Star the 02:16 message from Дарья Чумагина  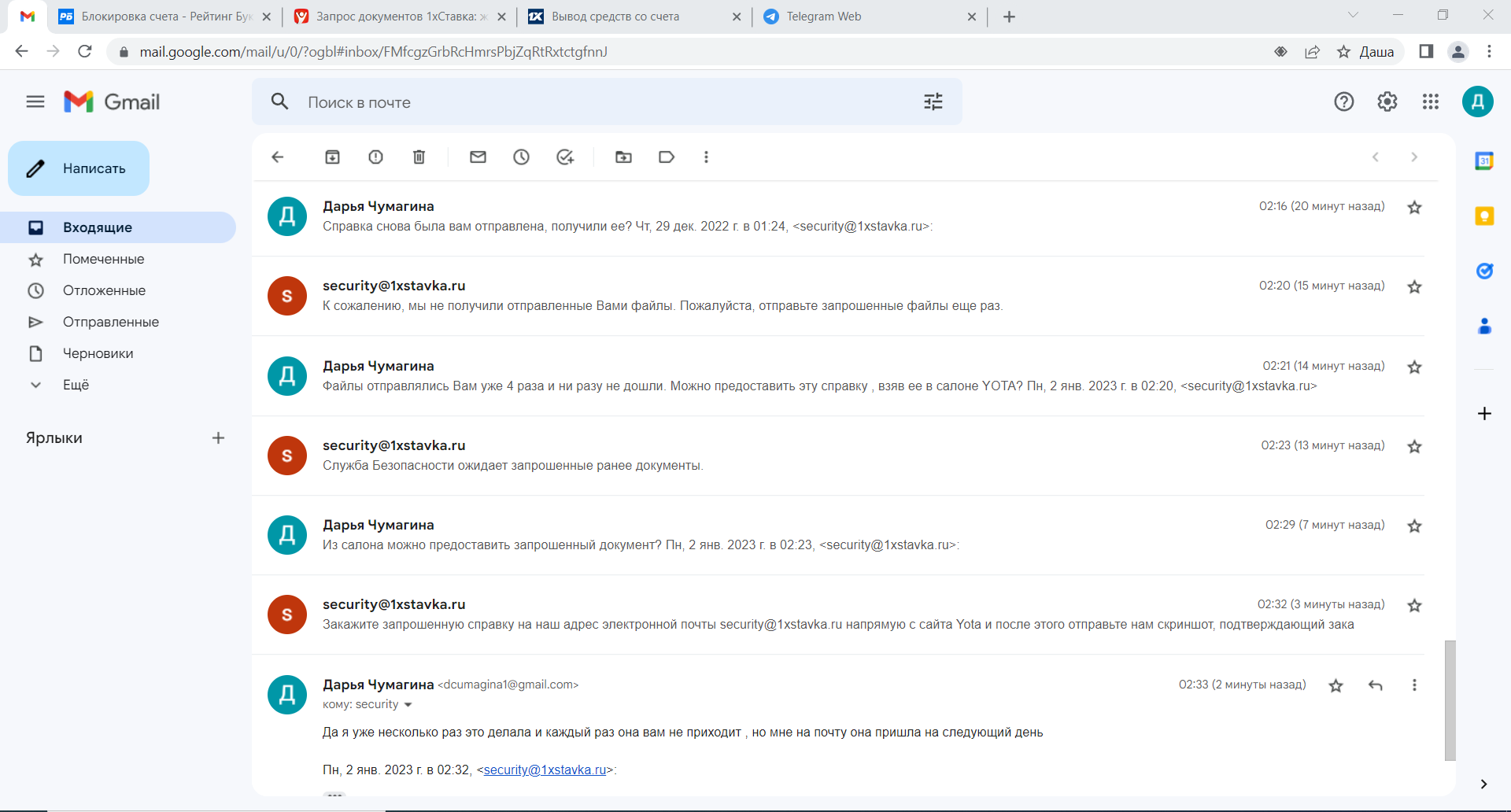click(x=1414, y=208)
